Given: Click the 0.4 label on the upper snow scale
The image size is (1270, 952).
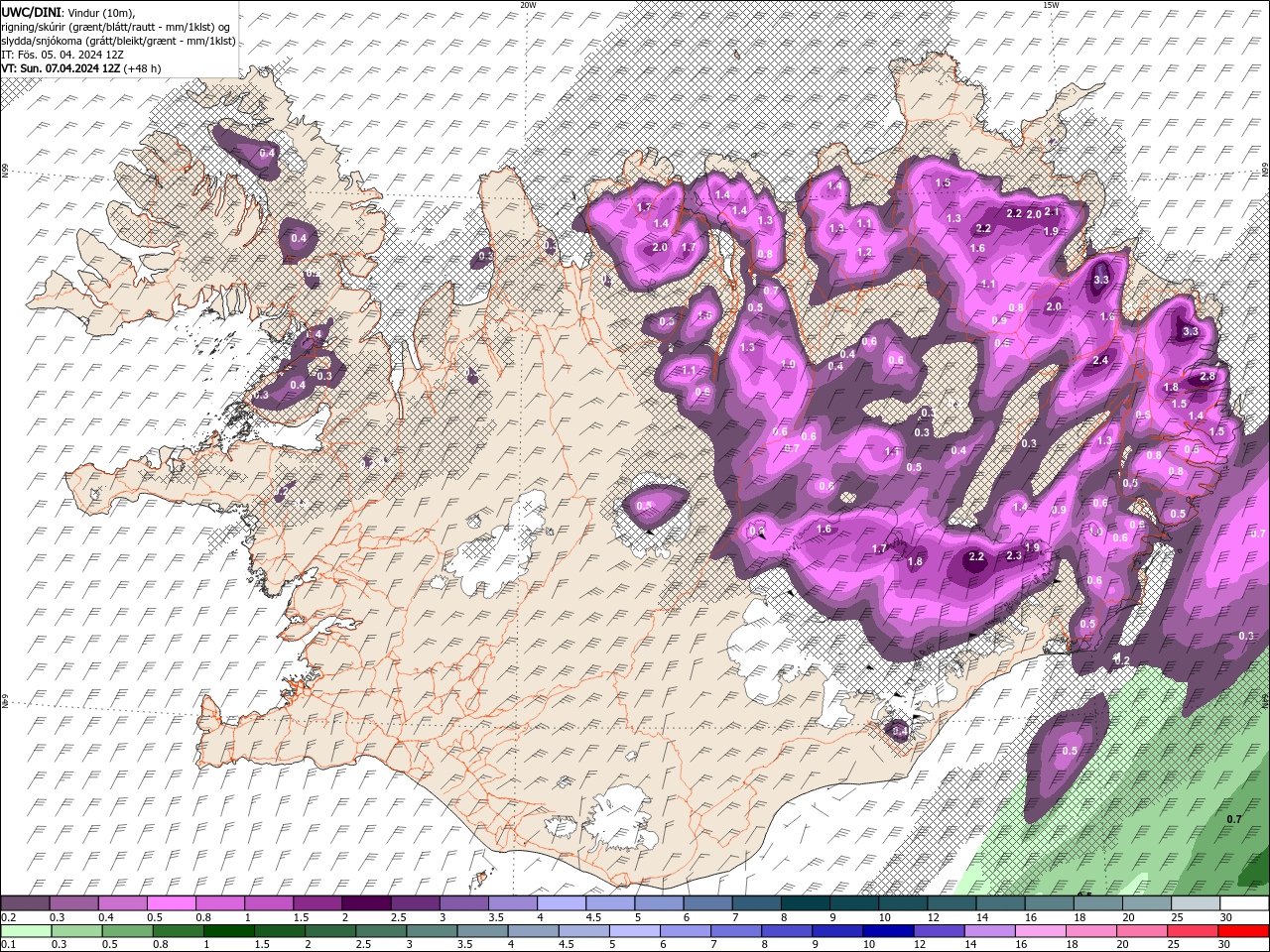Looking at the screenshot, I should click(x=106, y=917).
